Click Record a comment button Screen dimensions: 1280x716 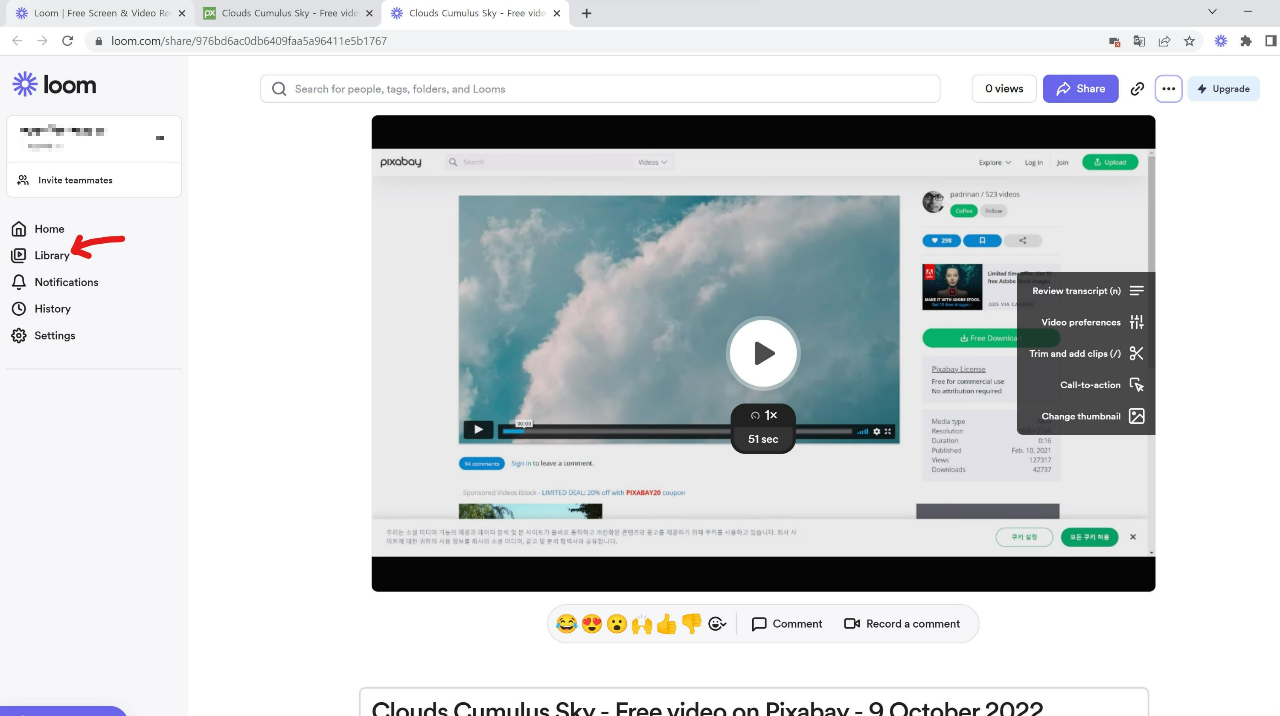point(902,624)
